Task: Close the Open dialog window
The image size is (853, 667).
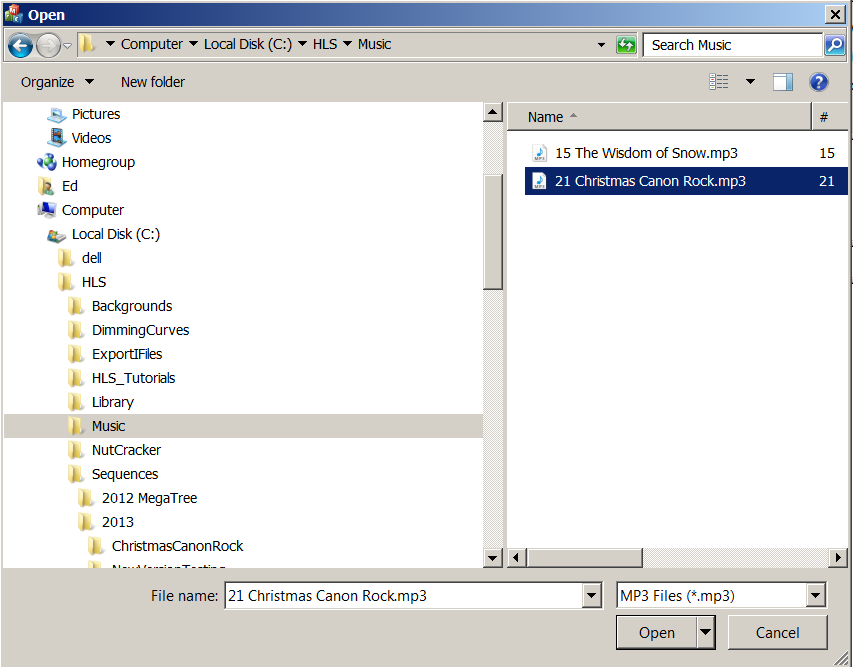Action: pyautogui.click(x=835, y=14)
